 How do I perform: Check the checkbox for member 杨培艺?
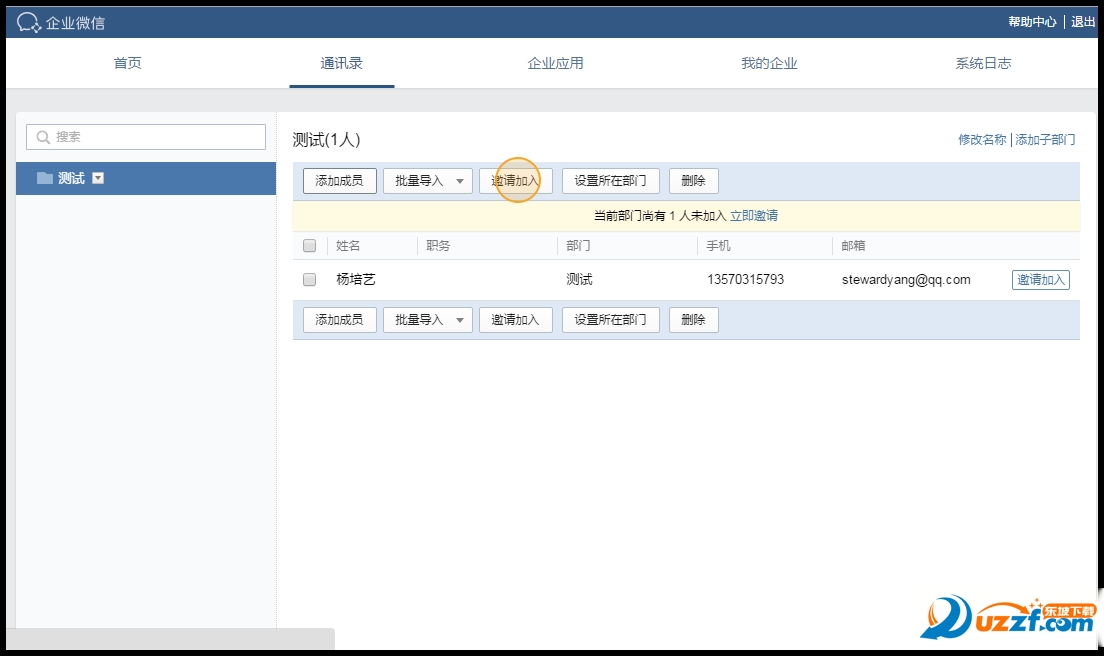tap(309, 279)
